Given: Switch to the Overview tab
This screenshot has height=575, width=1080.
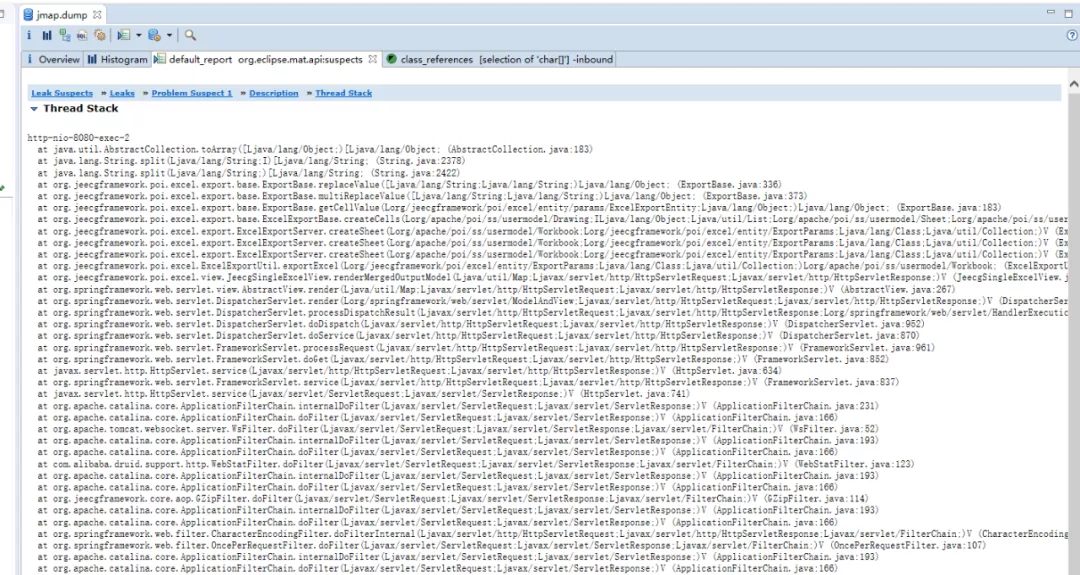Looking at the screenshot, I should click(x=52, y=59).
